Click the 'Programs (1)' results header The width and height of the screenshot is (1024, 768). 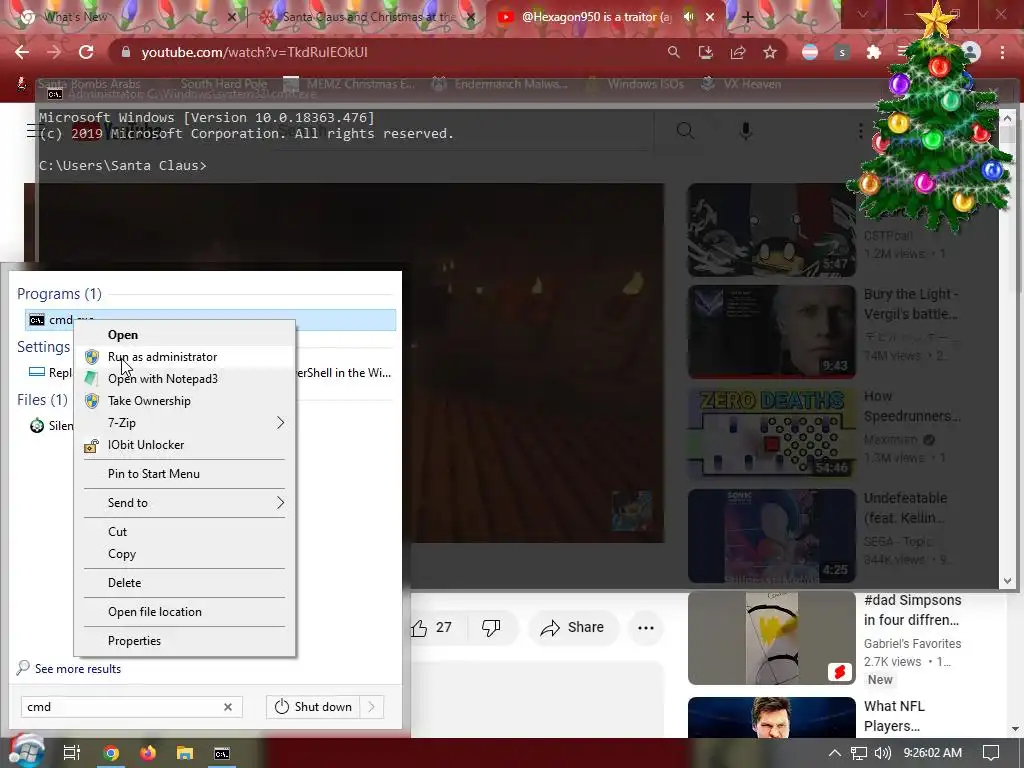[59, 294]
